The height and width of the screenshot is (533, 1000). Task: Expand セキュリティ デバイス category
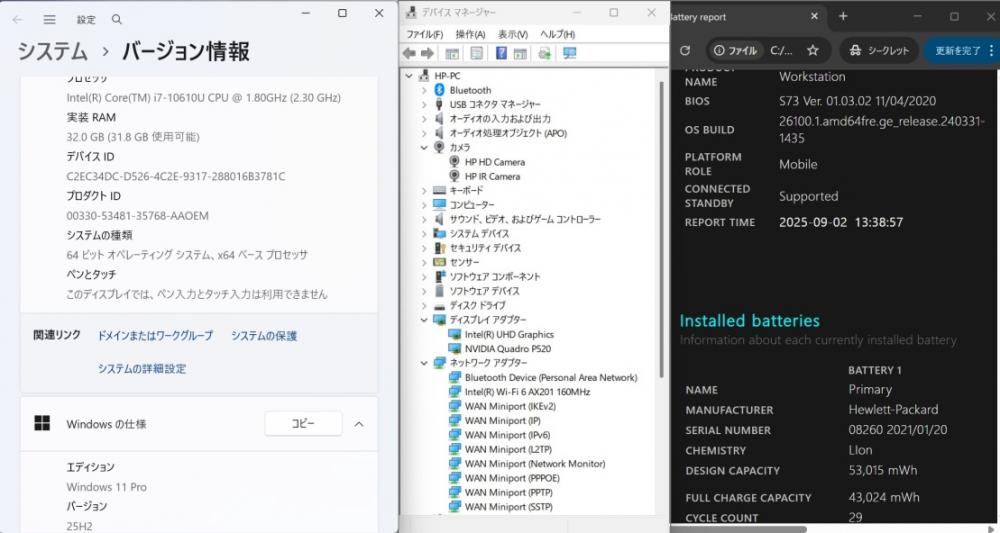pyautogui.click(x=424, y=248)
